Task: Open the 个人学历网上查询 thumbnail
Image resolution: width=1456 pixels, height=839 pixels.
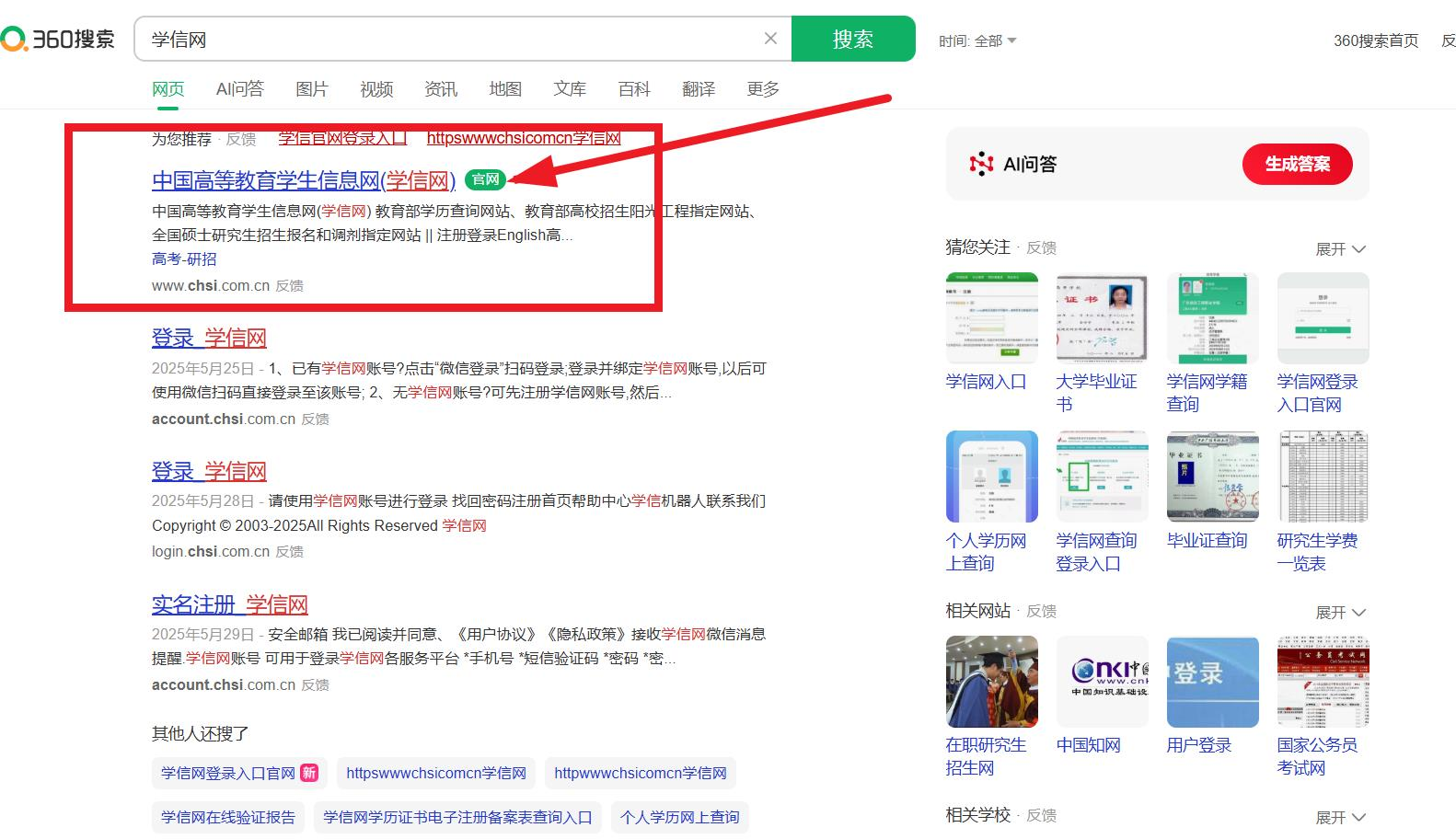Action: point(992,477)
